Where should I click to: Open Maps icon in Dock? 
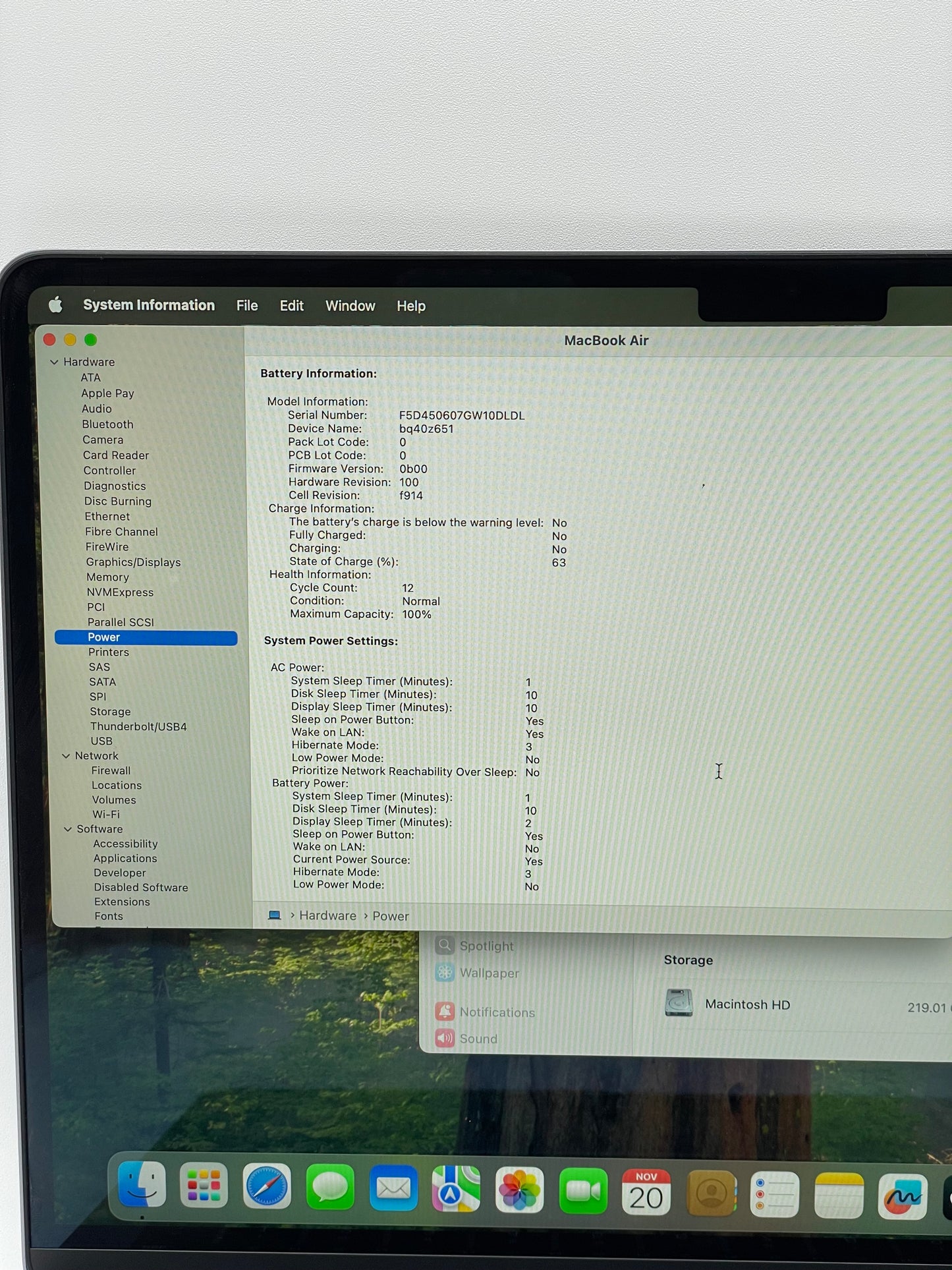pos(456,1190)
